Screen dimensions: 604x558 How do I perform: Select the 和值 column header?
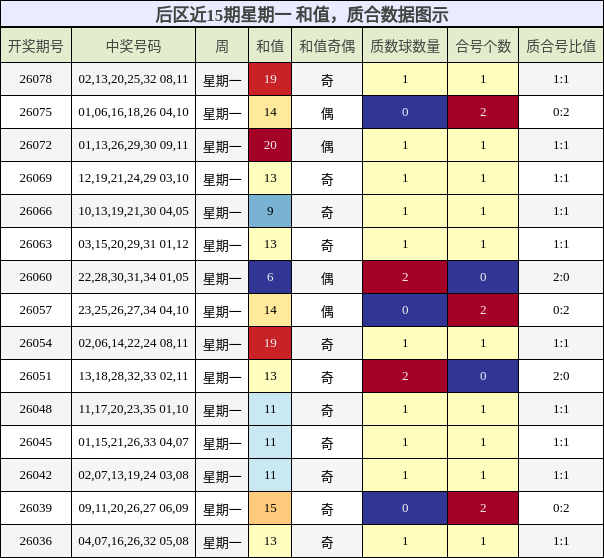[x=270, y=46]
